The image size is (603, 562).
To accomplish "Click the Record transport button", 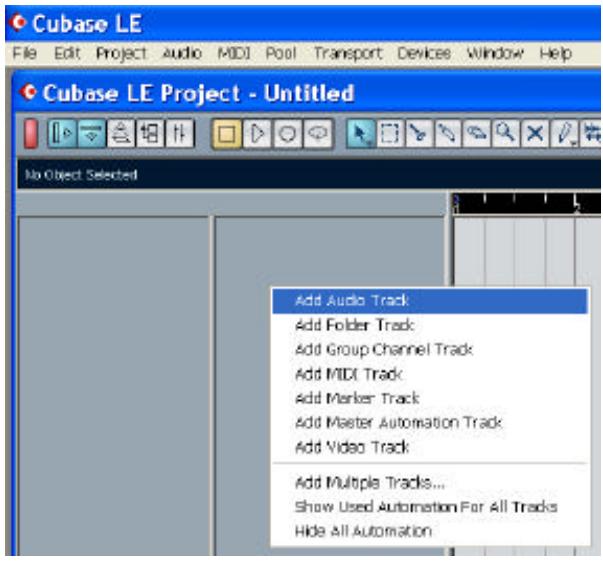I will 287,134.
